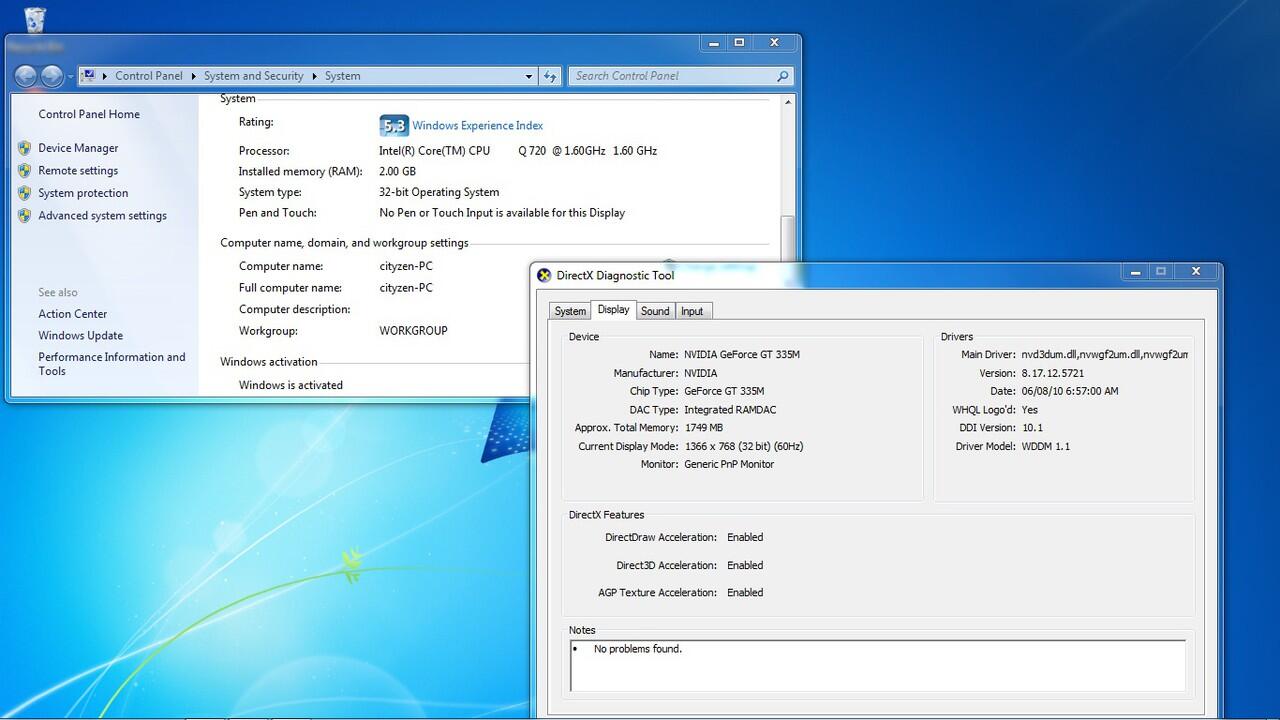The height and width of the screenshot is (720, 1280).
Task: Click the shield icon next to Device Manager
Action: click(x=24, y=148)
